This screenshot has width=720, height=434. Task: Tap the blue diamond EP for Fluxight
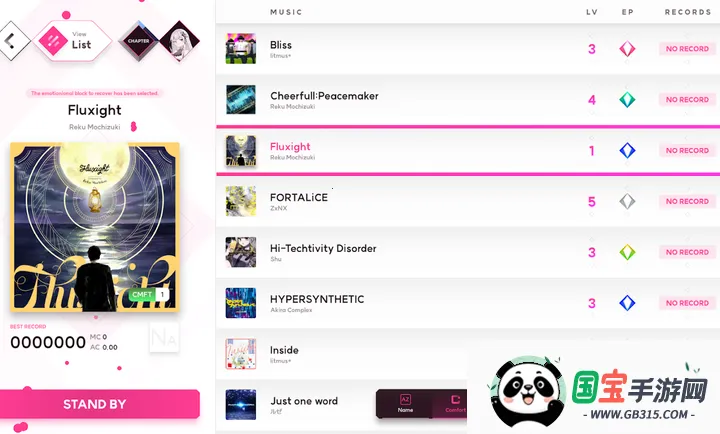click(627, 151)
